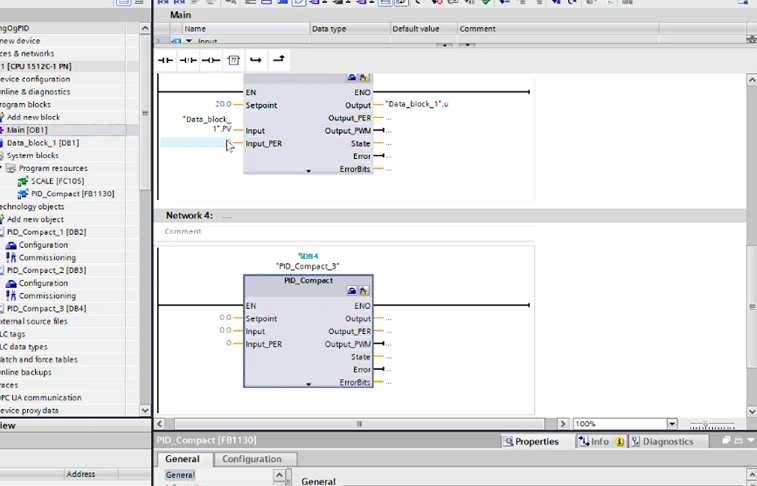
Task: Open commissioning icon on upper PID block
Action: tap(364, 77)
